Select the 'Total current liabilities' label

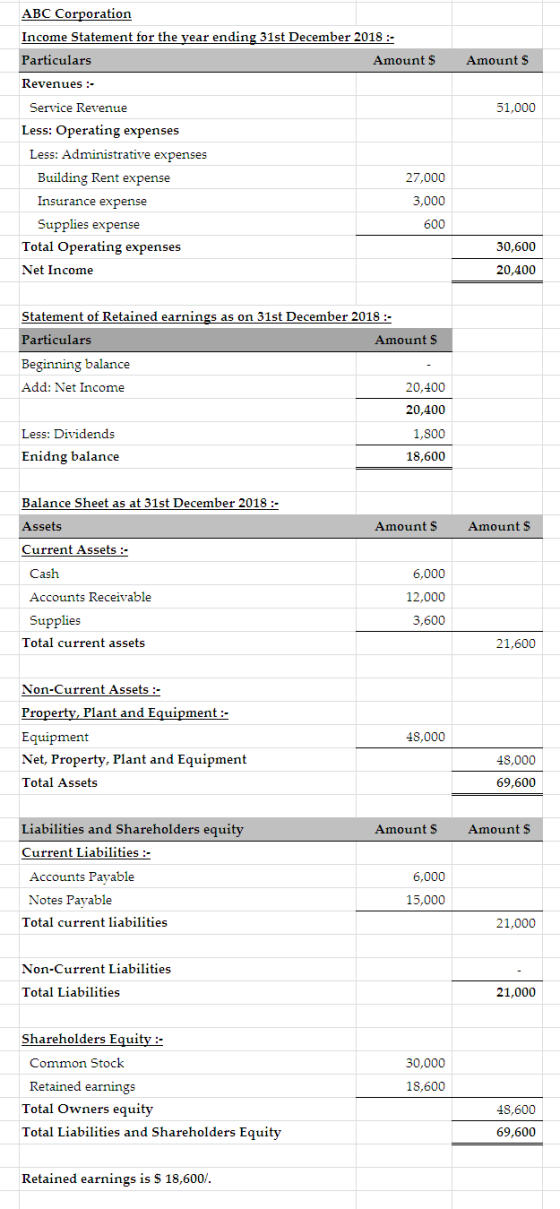pos(94,923)
